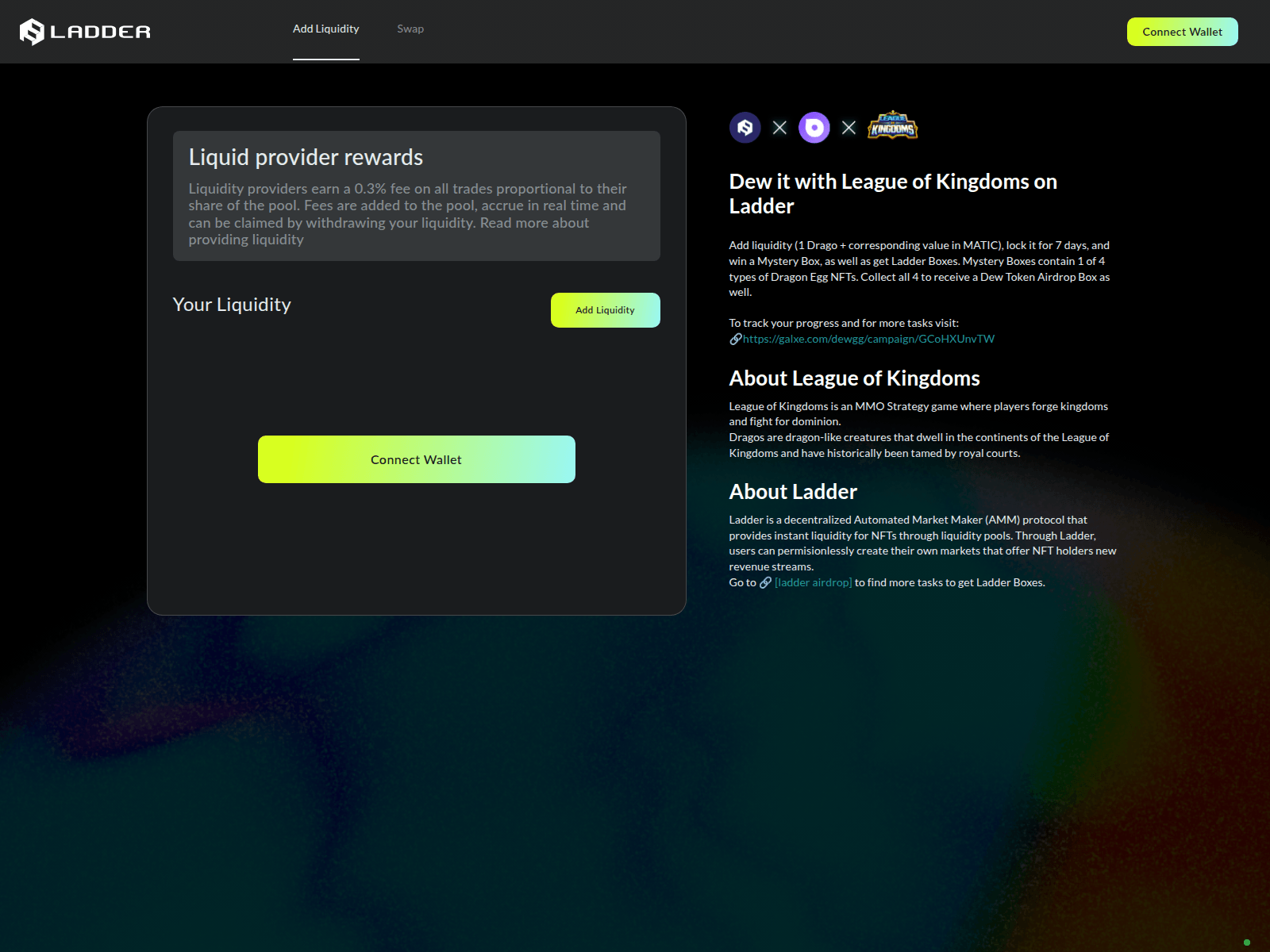Viewport: 1270px width, 952px height.
Task: Open the galxe.com campaign link
Action: pos(868,339)
